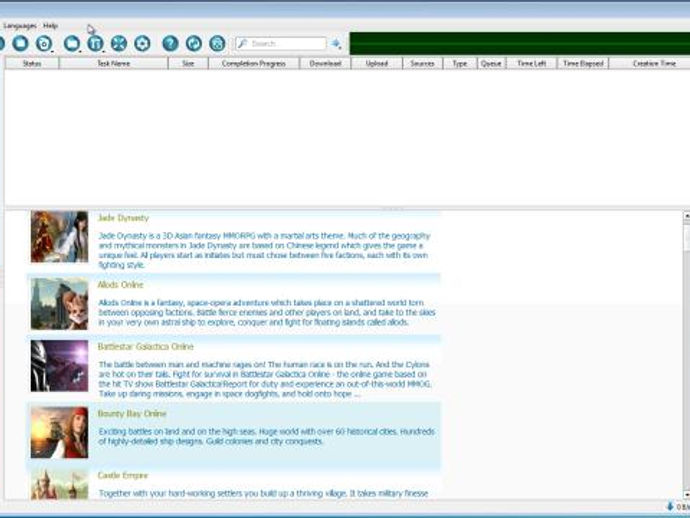The image size is (690, 518).
Task: Sort tasks by the Status column
Action: (x=32, y=63)
